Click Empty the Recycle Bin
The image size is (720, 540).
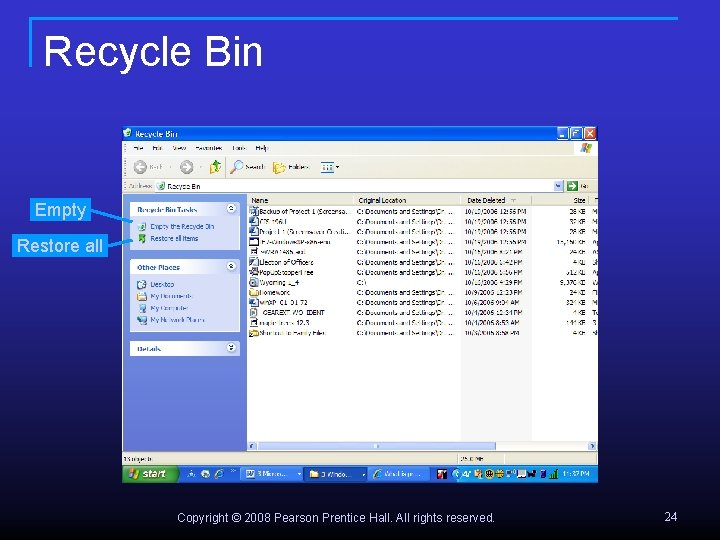[182, 226]
